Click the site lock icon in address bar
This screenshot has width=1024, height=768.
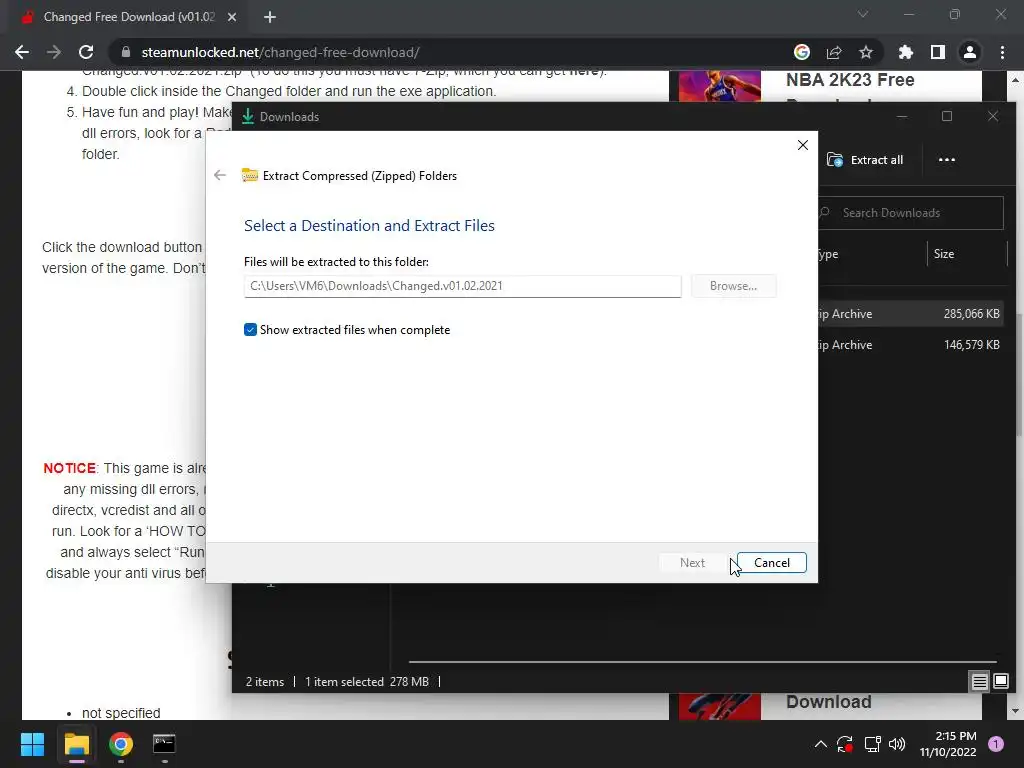tap(126, 52)
